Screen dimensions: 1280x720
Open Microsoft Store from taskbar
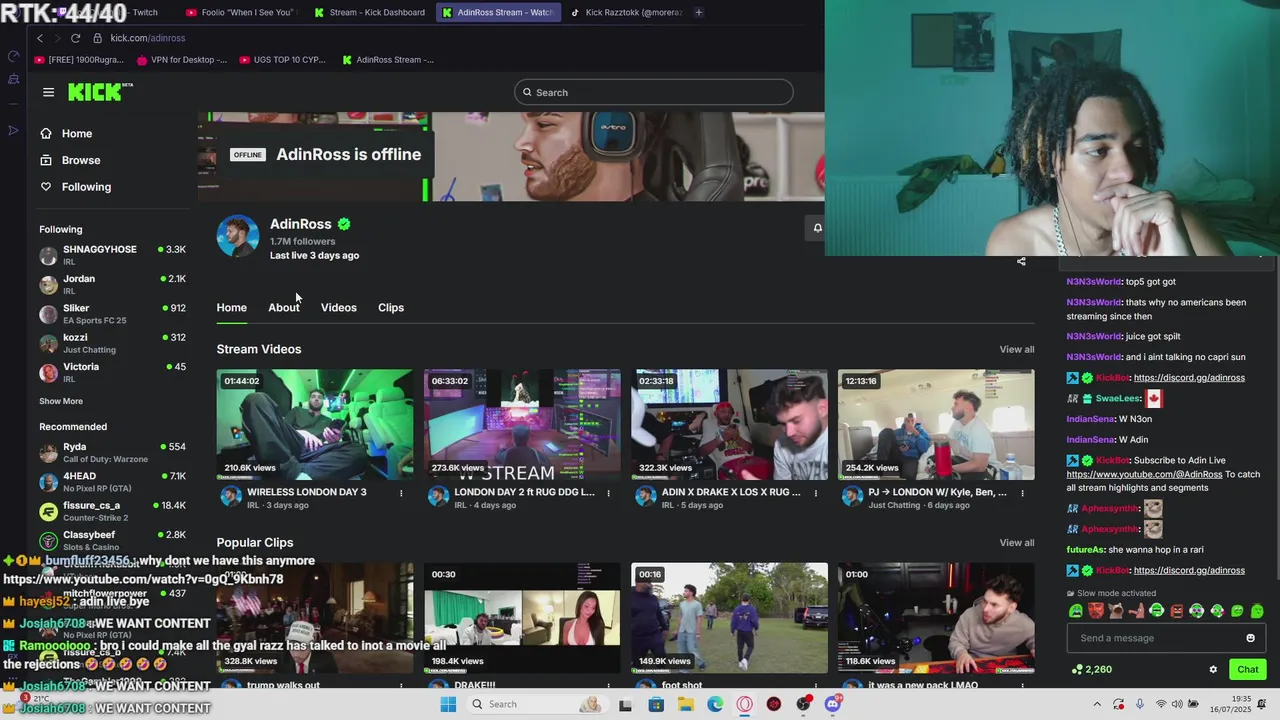(656, 704)
